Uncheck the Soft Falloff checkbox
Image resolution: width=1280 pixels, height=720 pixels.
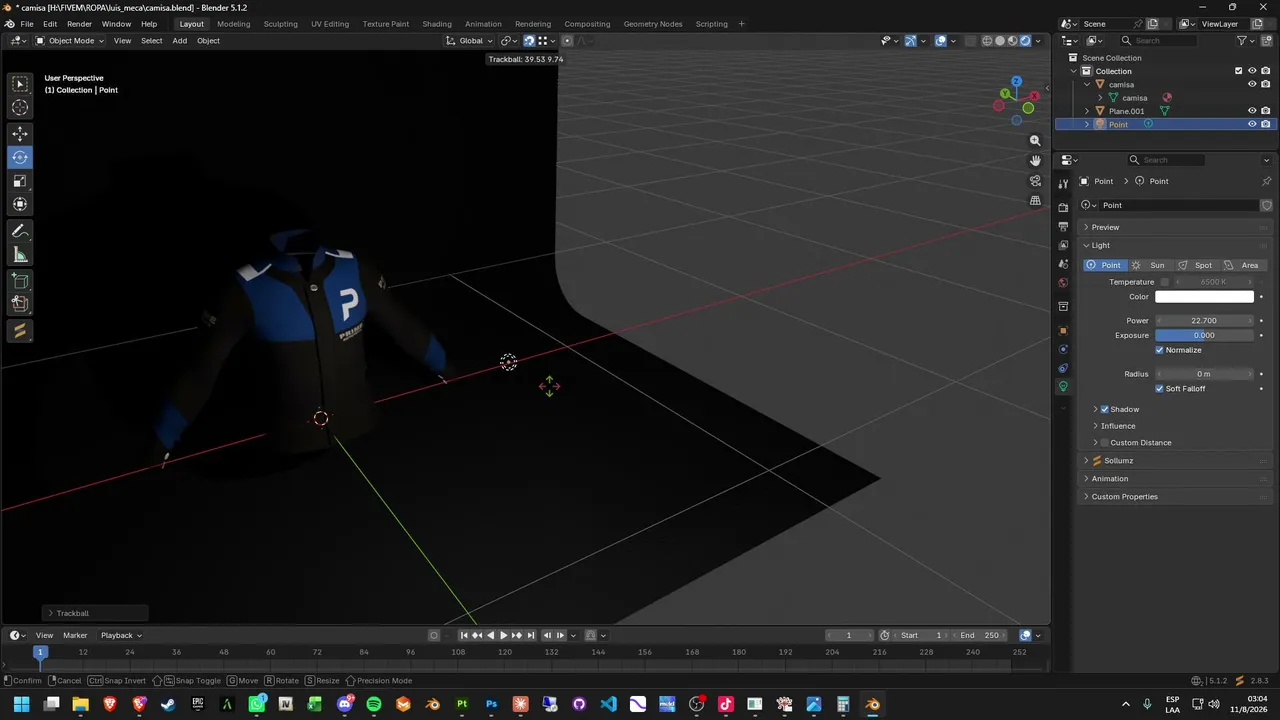pyautogui.click(x=1160, y=388)
